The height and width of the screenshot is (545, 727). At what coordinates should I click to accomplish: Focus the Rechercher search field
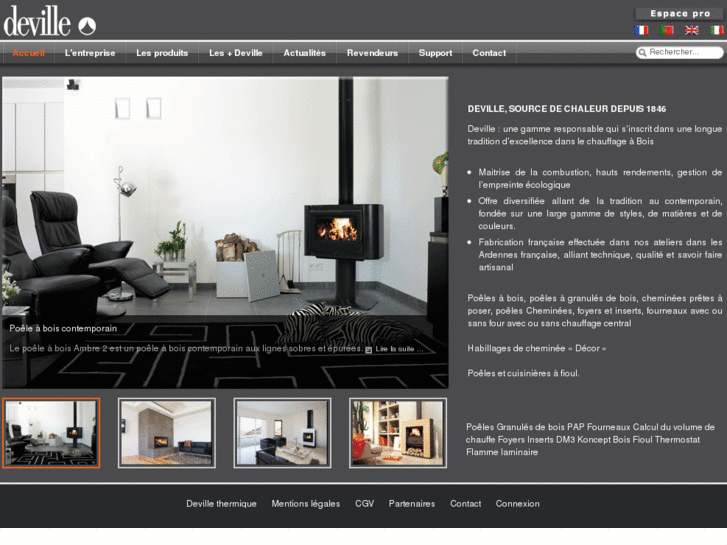(680, 52)
